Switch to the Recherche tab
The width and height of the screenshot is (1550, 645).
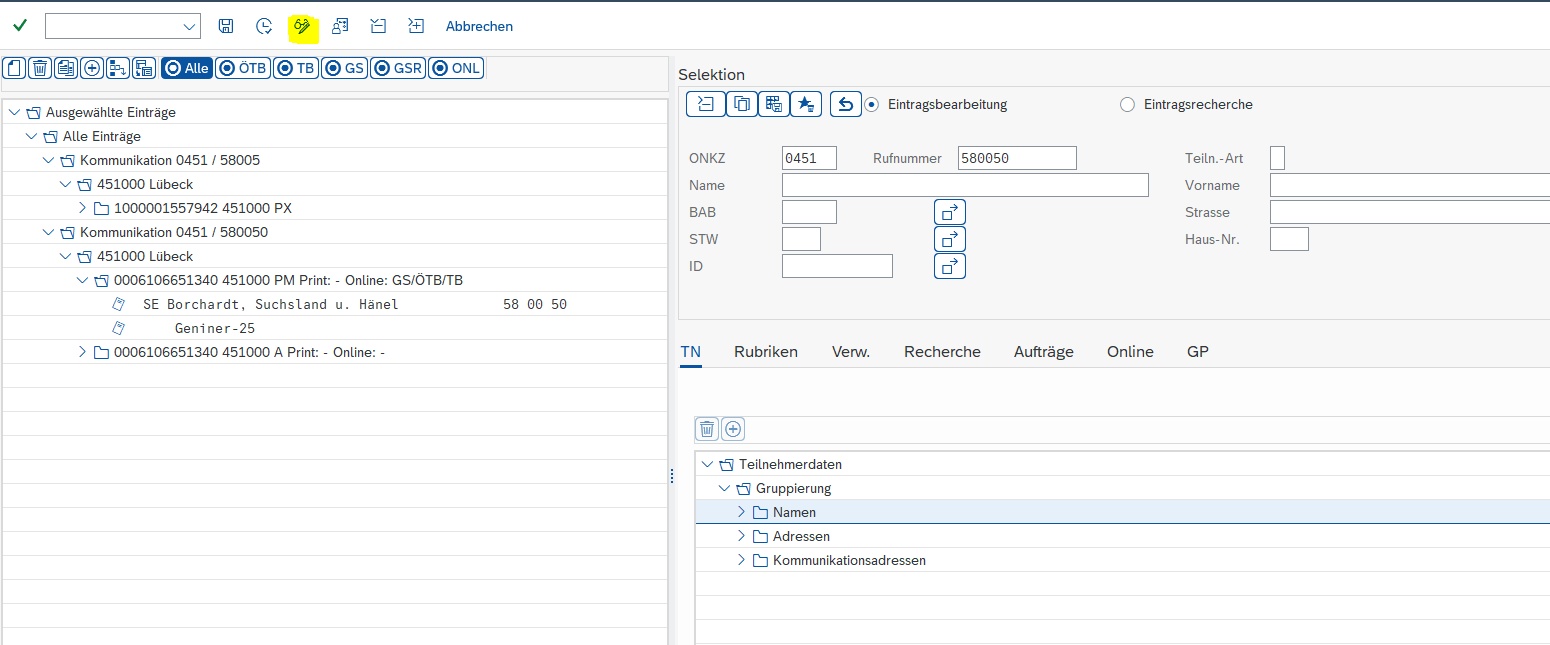click(x=942, y=351)
